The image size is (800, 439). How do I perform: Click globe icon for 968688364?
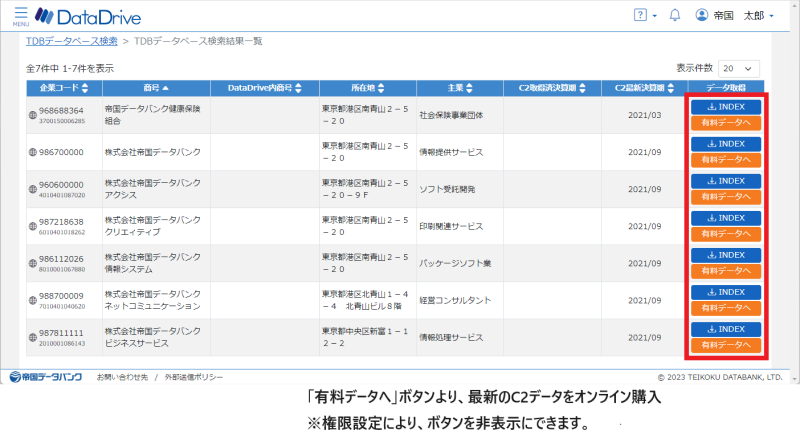pyautogui.click(x=33, y=115)
